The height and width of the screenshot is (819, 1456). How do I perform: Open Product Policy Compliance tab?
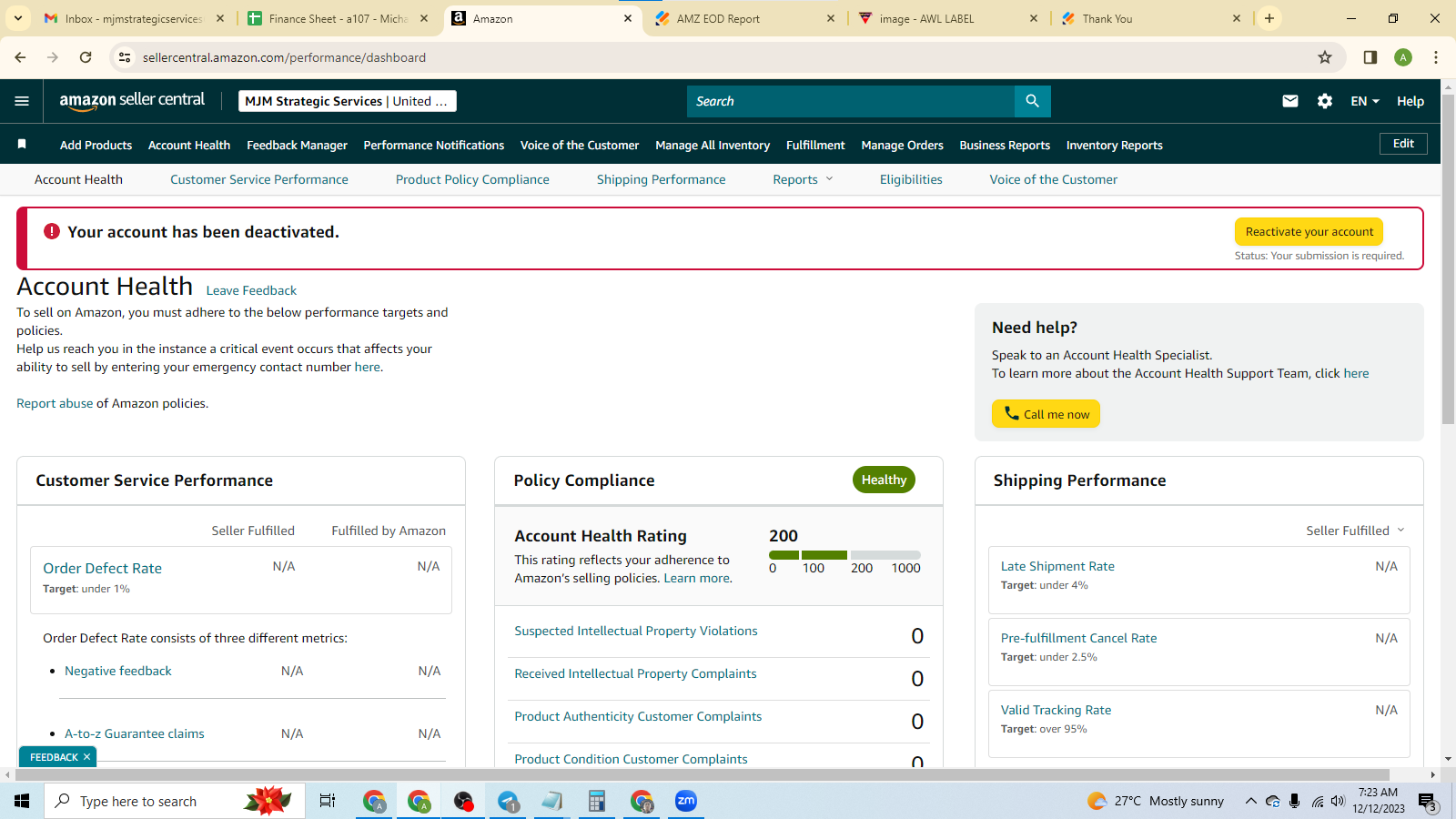tap(472, 179)
